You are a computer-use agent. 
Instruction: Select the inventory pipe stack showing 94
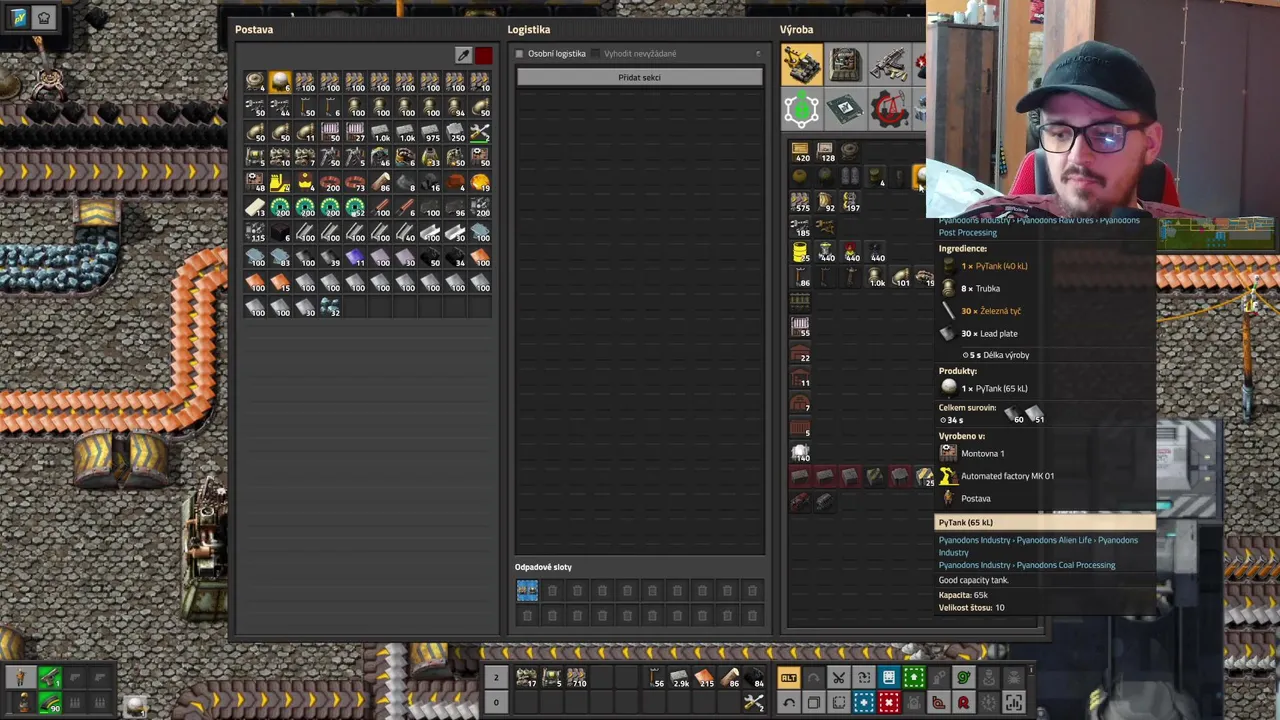pos(455,107)
